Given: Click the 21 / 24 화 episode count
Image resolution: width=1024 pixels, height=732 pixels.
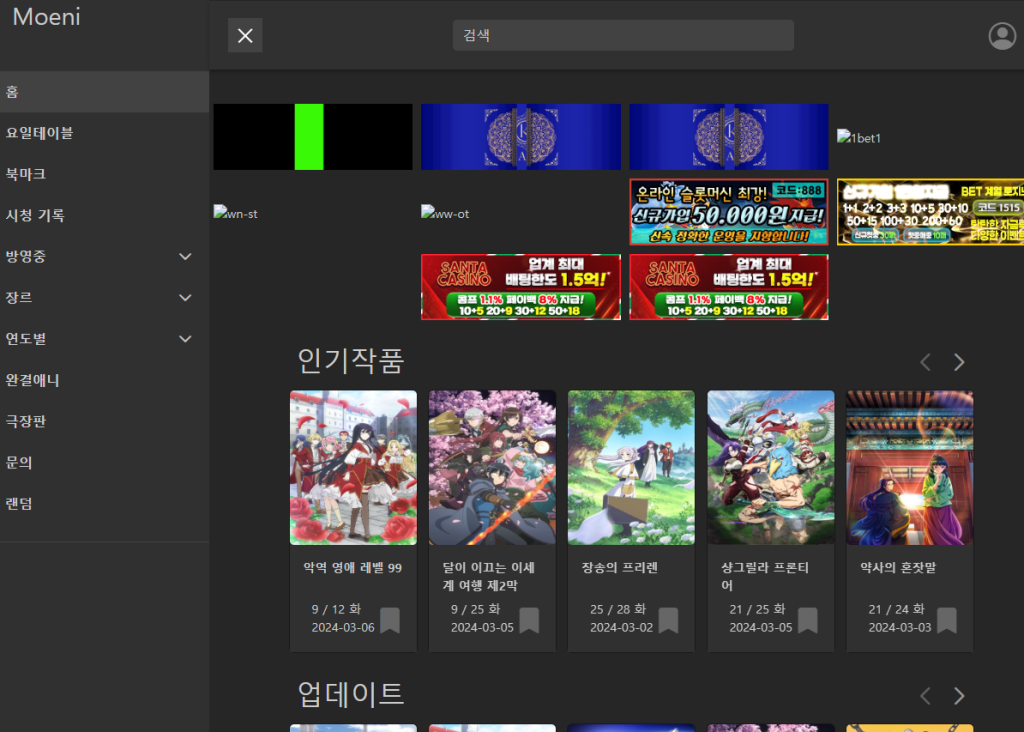Looking at the screenshot, I should 897,609.
